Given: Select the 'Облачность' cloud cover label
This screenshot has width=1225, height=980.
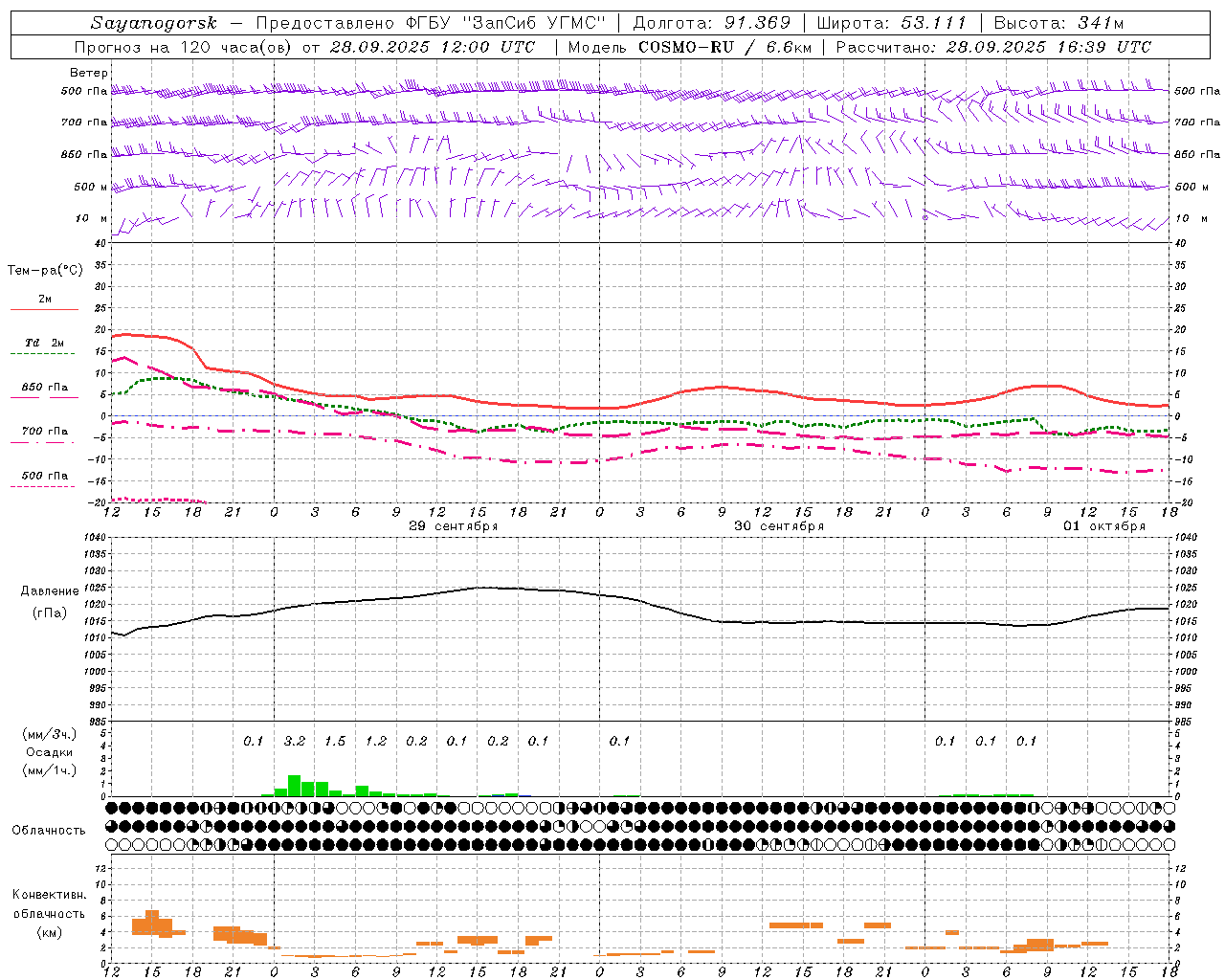Looking at the screenshot, I should 49,830.
